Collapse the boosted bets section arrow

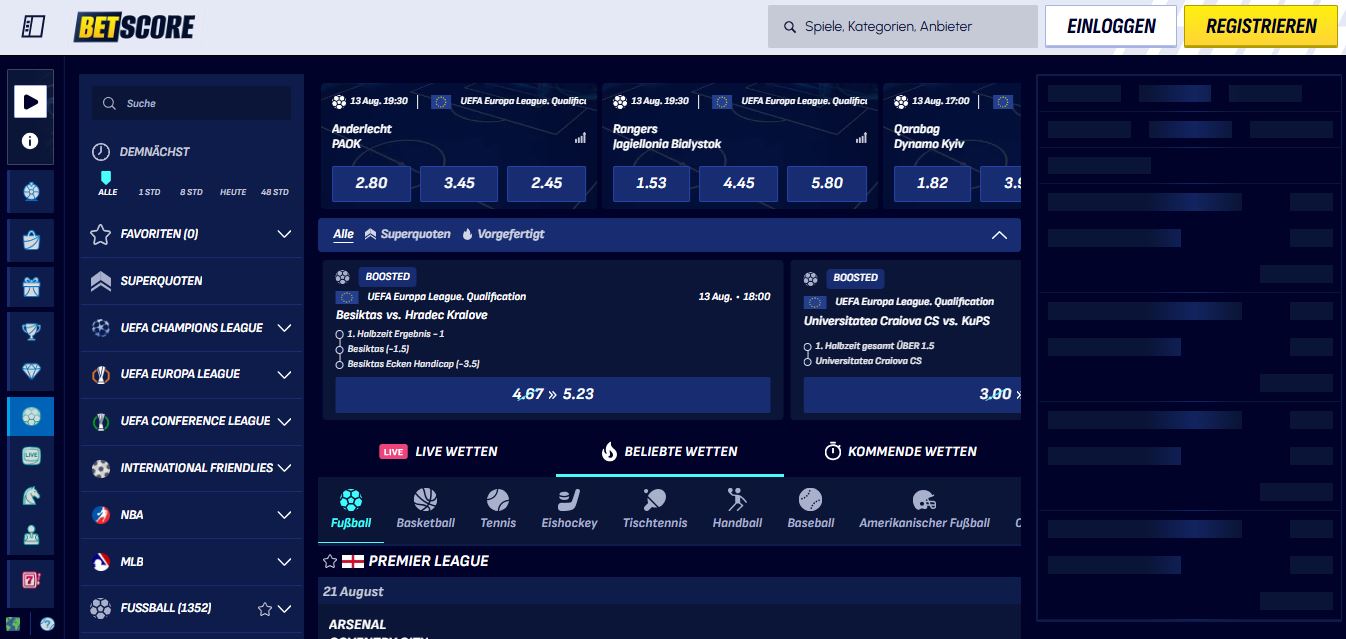(999, 235)
